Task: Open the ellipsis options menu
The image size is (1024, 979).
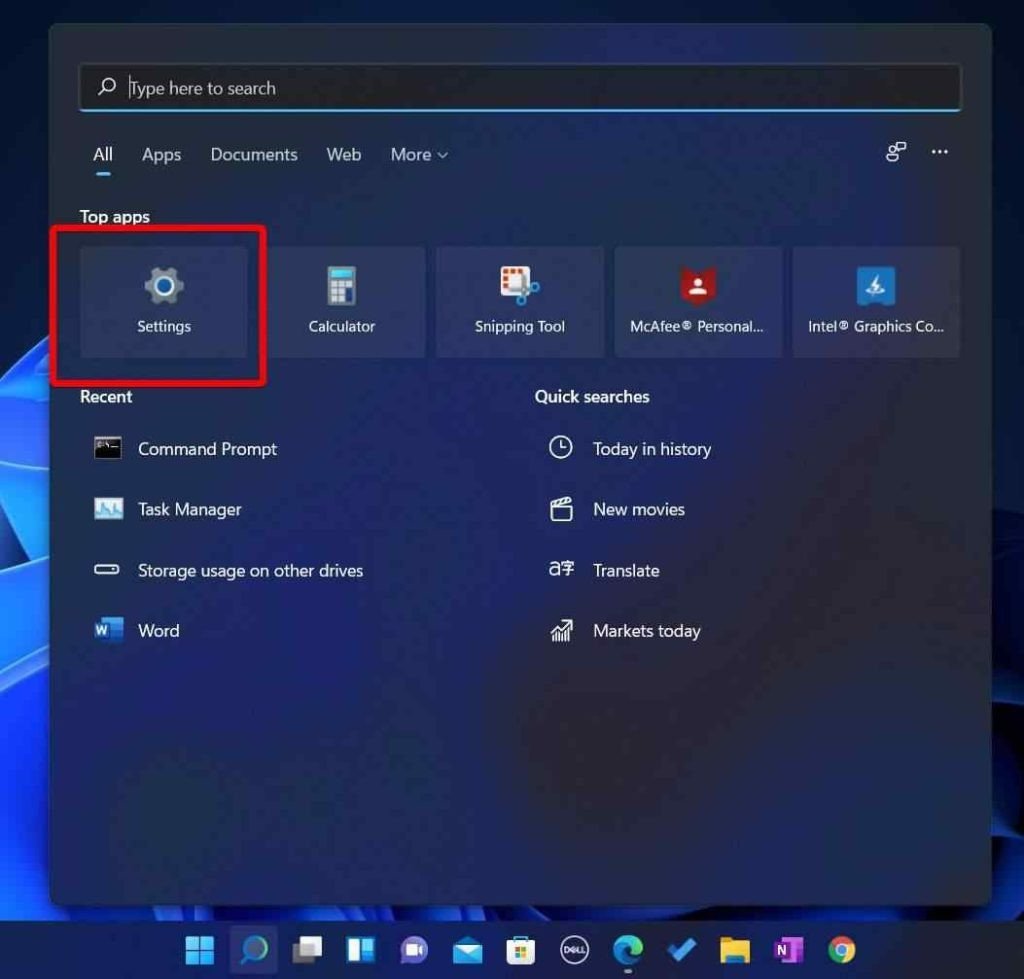Action: coord(939,152)
